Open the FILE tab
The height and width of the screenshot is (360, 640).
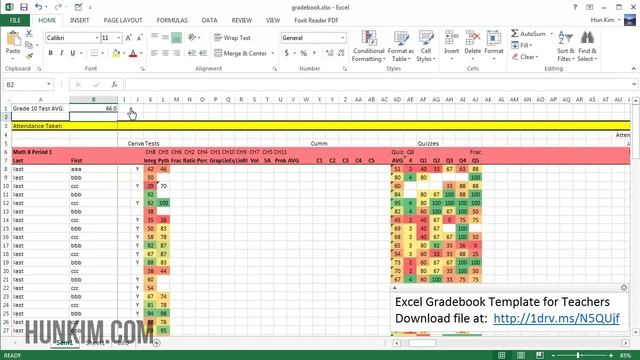tap(15, 20)
